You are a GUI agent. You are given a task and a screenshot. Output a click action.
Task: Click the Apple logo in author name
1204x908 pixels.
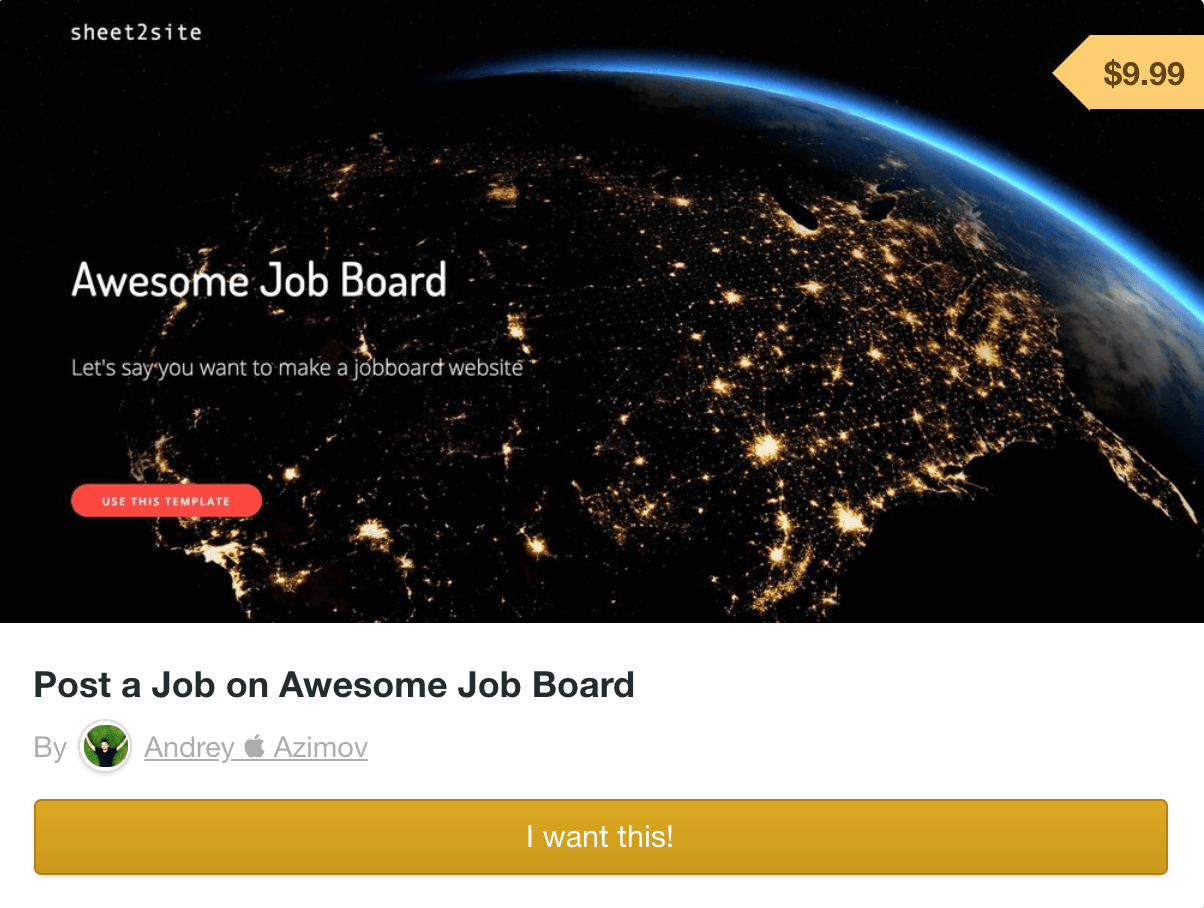(255, 746)
